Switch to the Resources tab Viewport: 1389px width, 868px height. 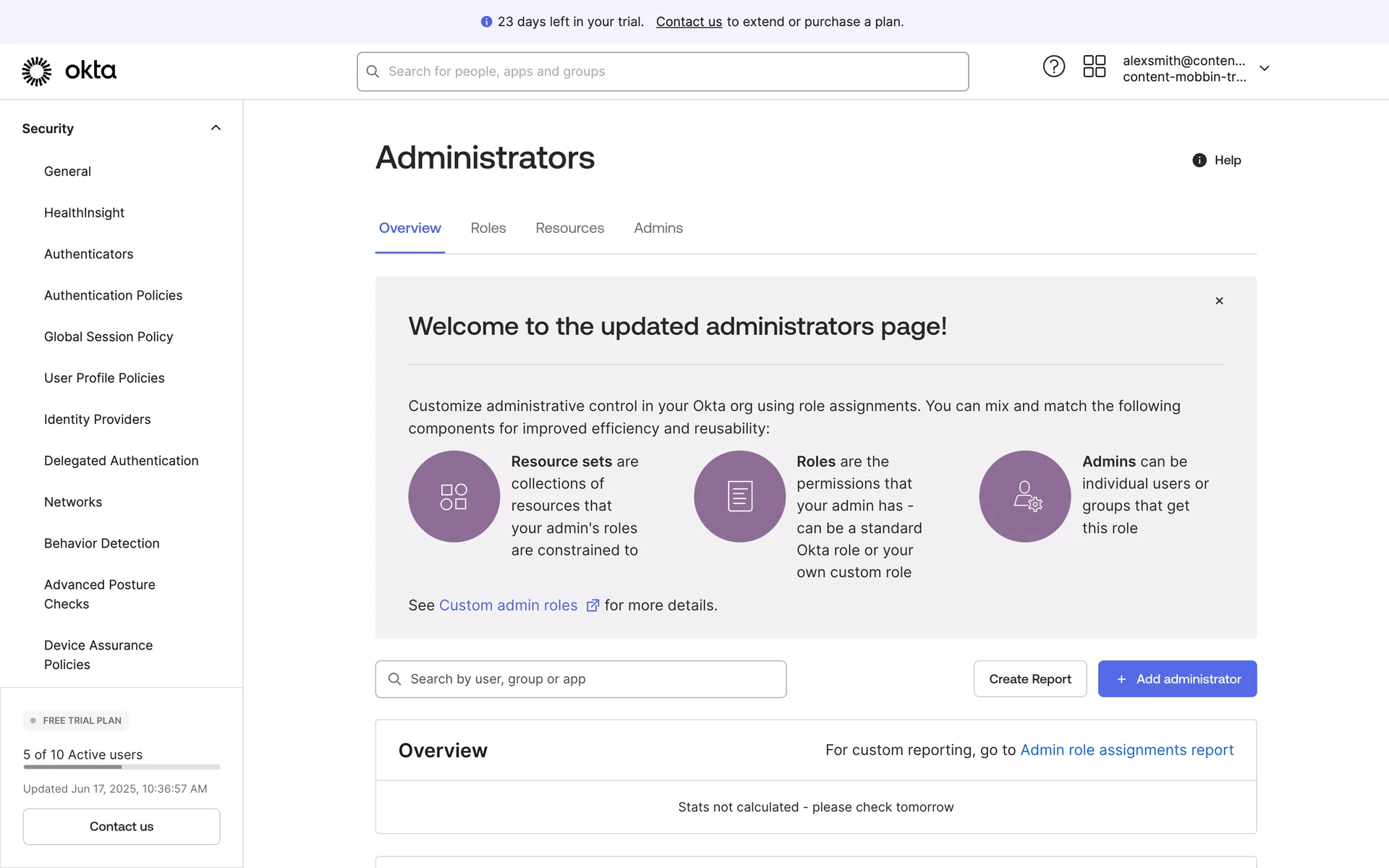click(x=569, y=228)
